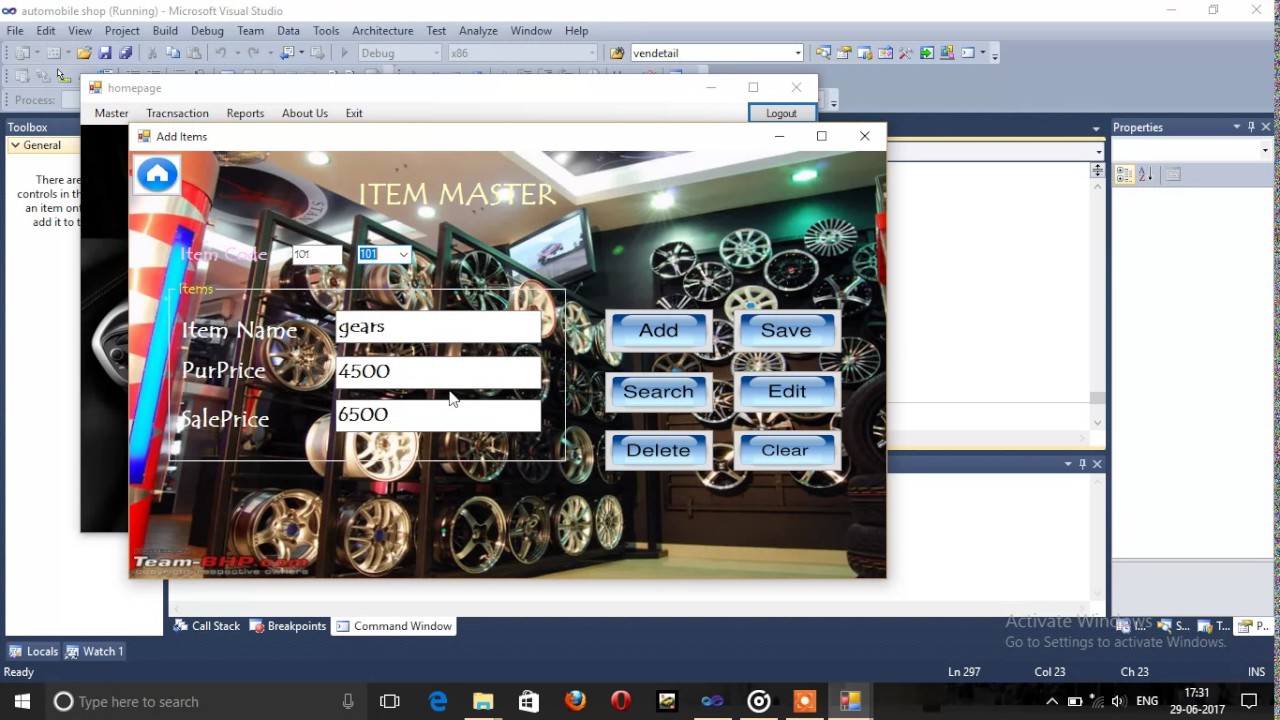Click the Delete button
Viewport: 1280px width, 720px height.
pos(658,451)
